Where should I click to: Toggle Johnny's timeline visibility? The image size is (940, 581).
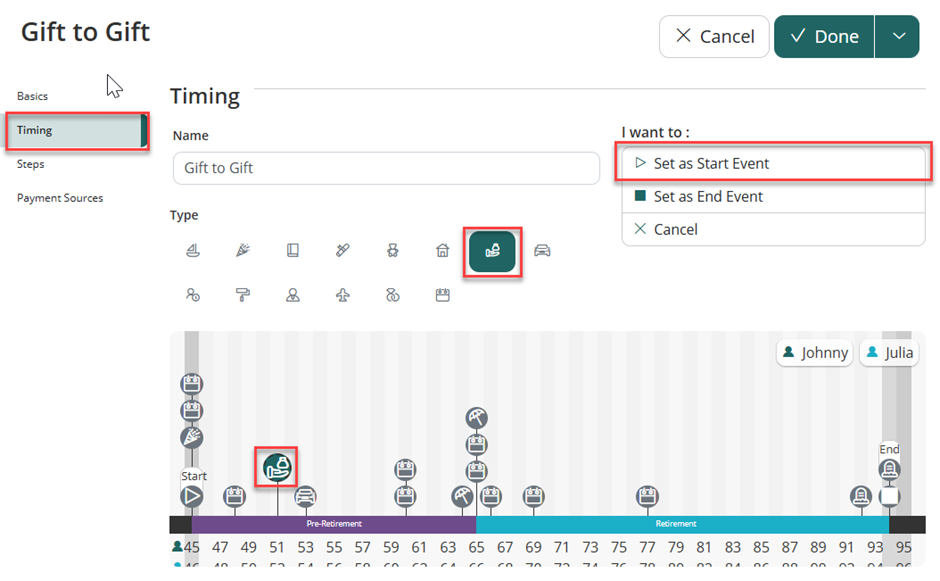click(x=816, y=353)
